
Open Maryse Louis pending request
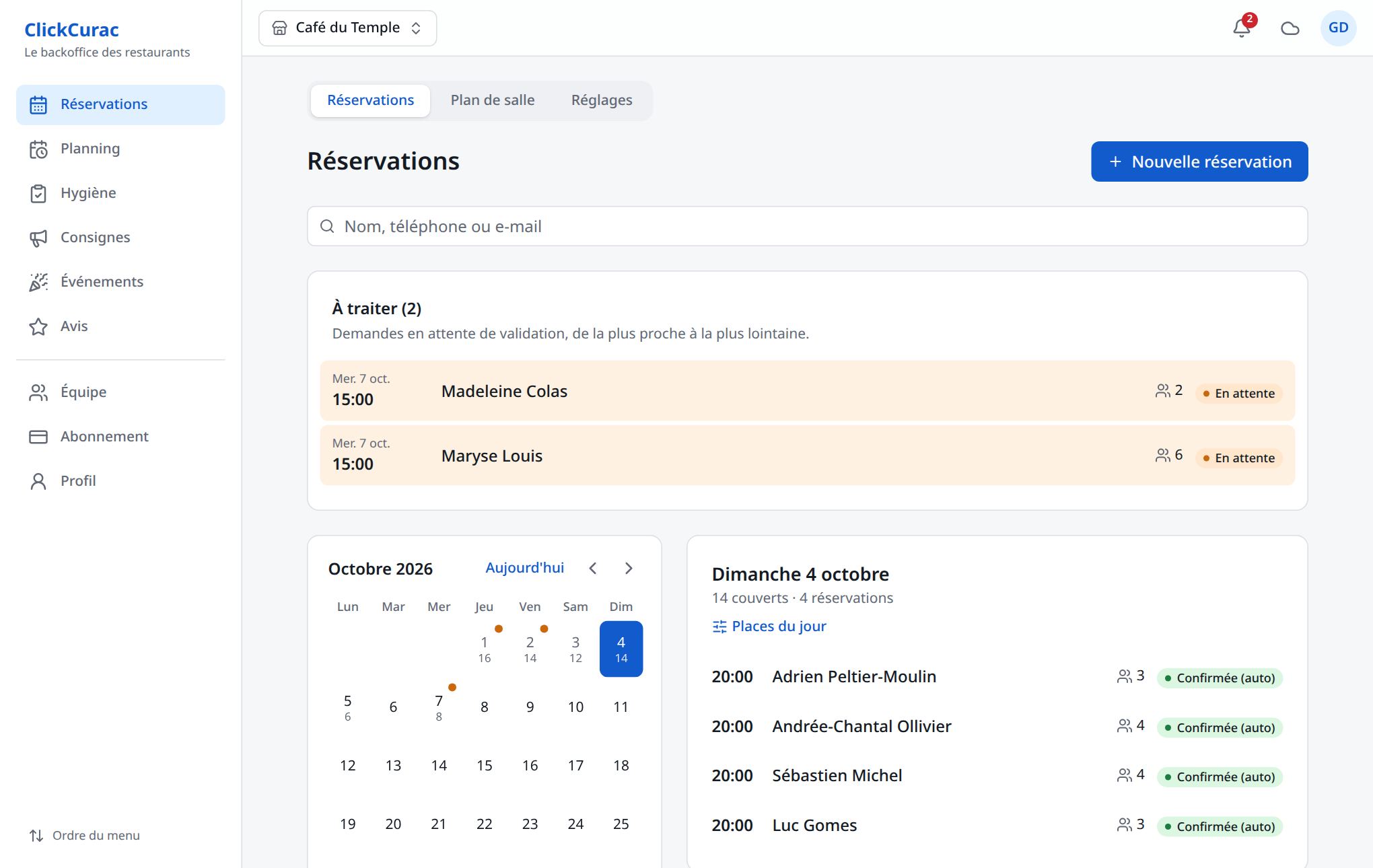click(807, 455)
